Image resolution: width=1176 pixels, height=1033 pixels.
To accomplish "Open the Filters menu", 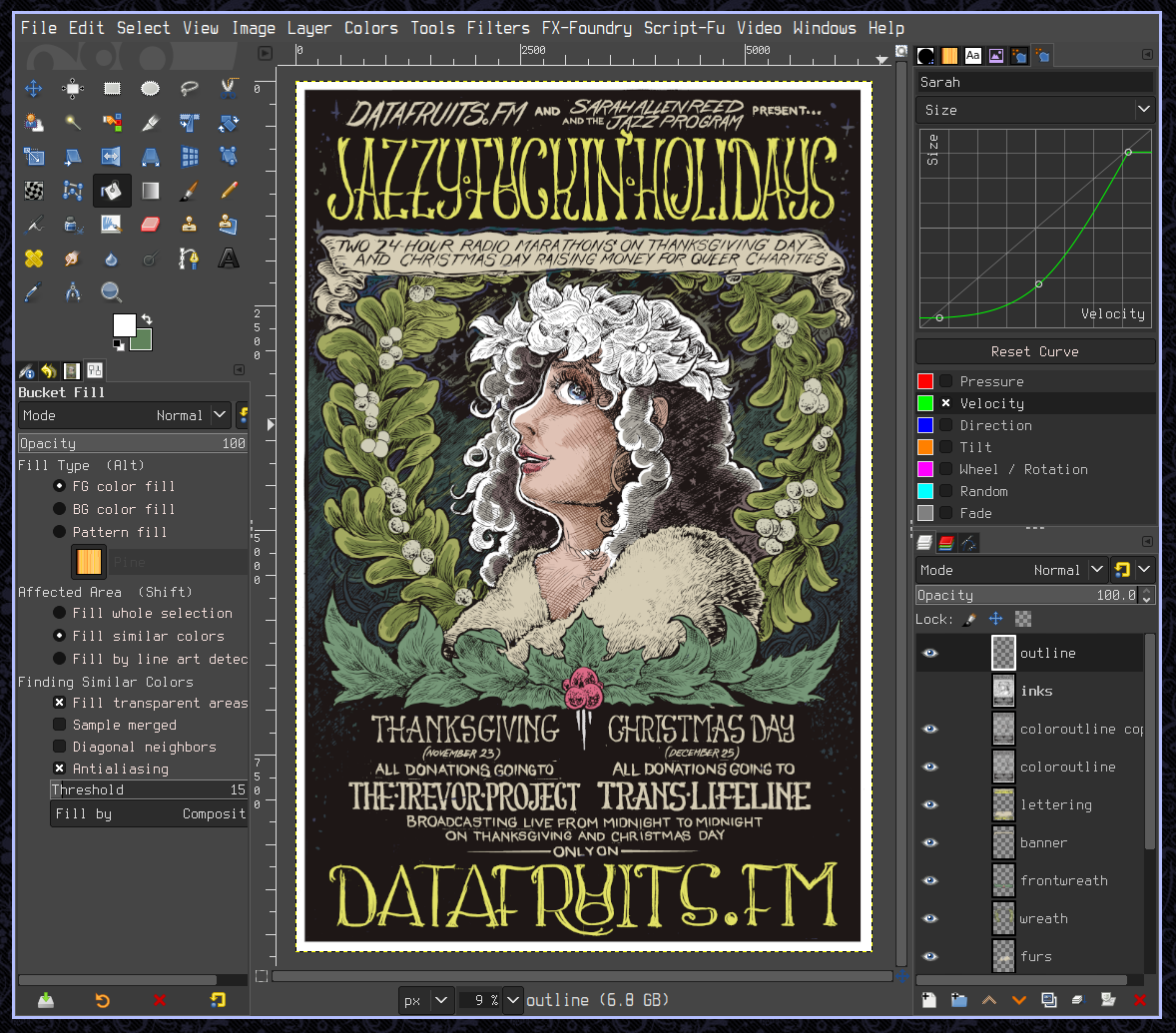I will 498,27.
